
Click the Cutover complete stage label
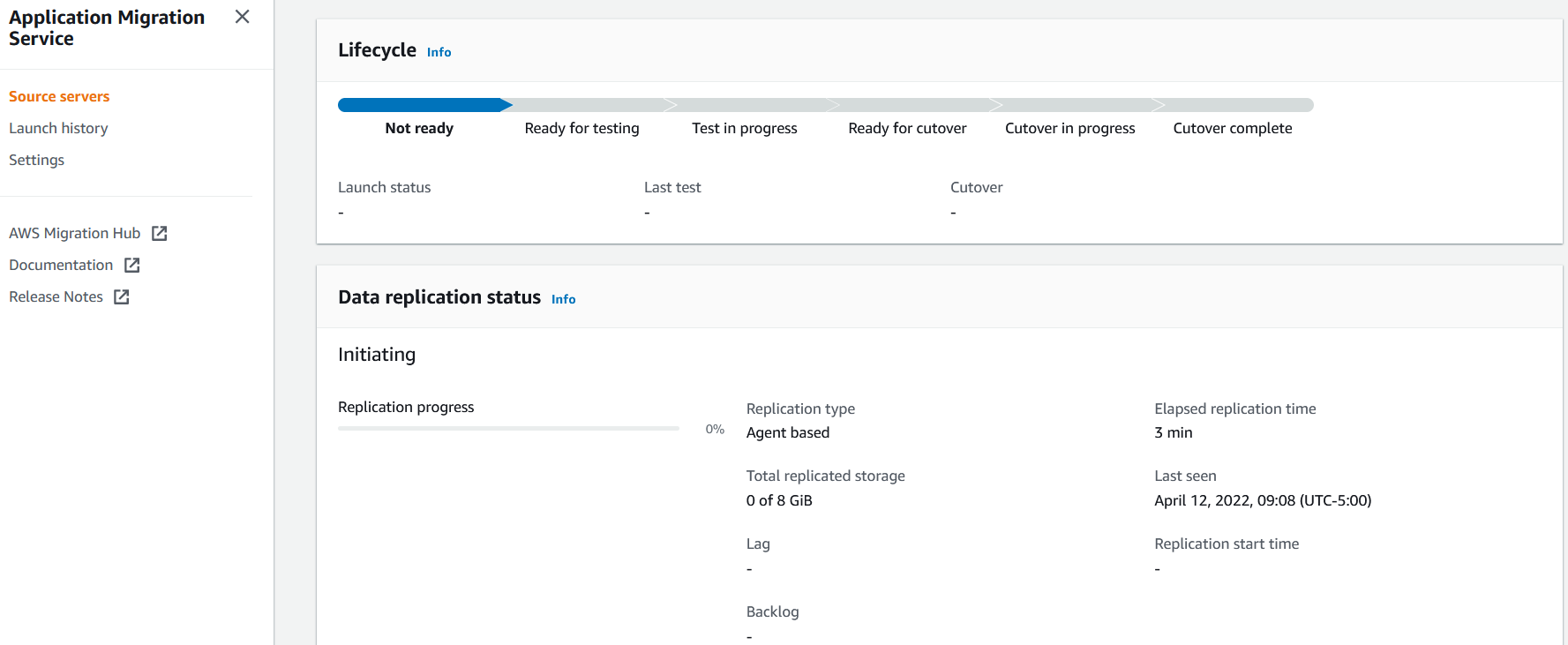coord(1232,128)
